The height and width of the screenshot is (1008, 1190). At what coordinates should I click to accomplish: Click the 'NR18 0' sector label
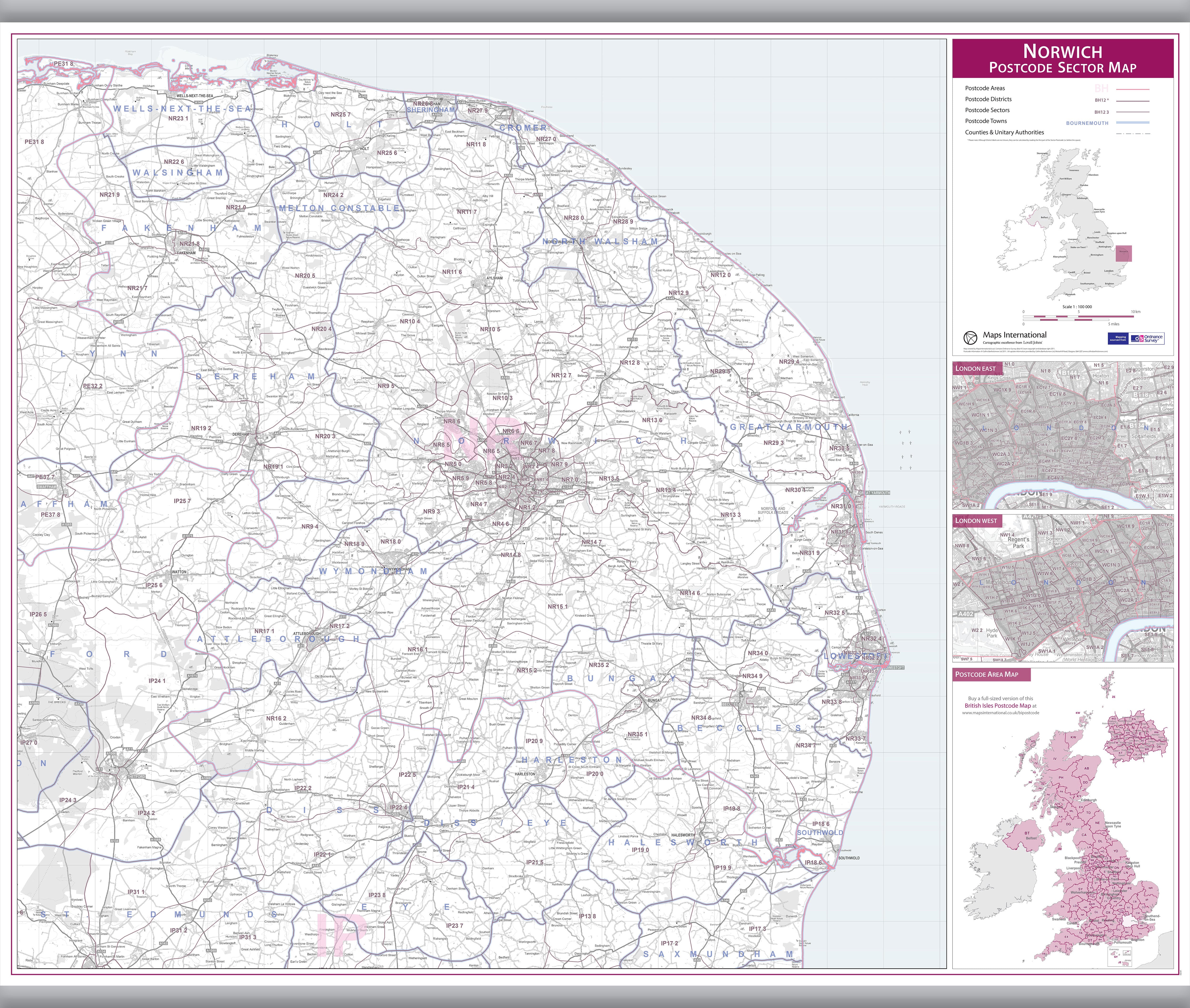pyautogui.click(x=391, y=542)
